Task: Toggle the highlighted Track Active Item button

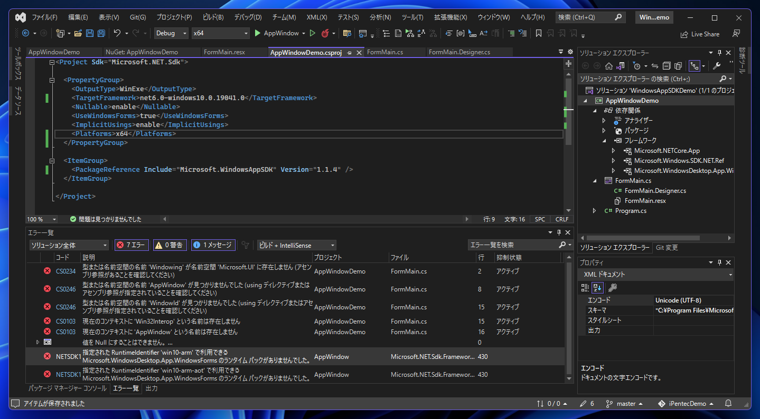Action: [694, 66]
